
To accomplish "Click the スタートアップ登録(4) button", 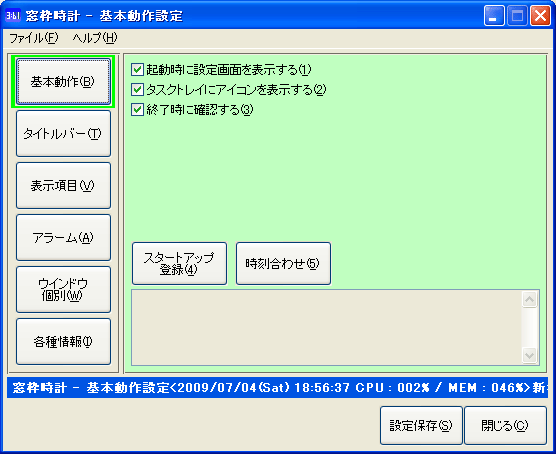I will coord(179,264).
